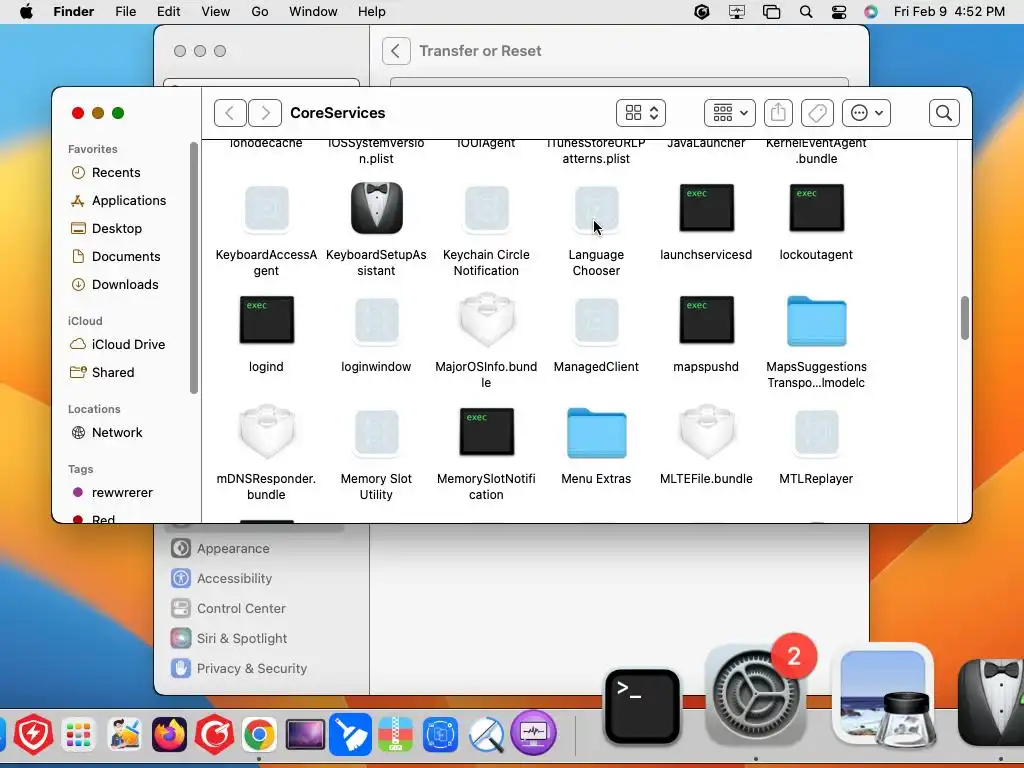Viewport: 1024px width, 768px height.
Task: Open Desktop in Finder sidebar
Action: [106, 229]
